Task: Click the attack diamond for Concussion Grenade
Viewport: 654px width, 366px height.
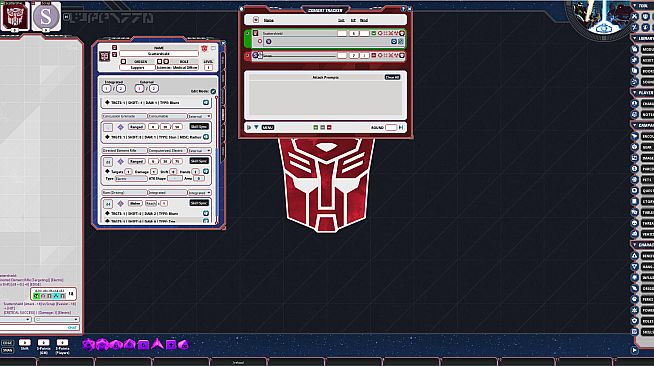Action: 121,127
